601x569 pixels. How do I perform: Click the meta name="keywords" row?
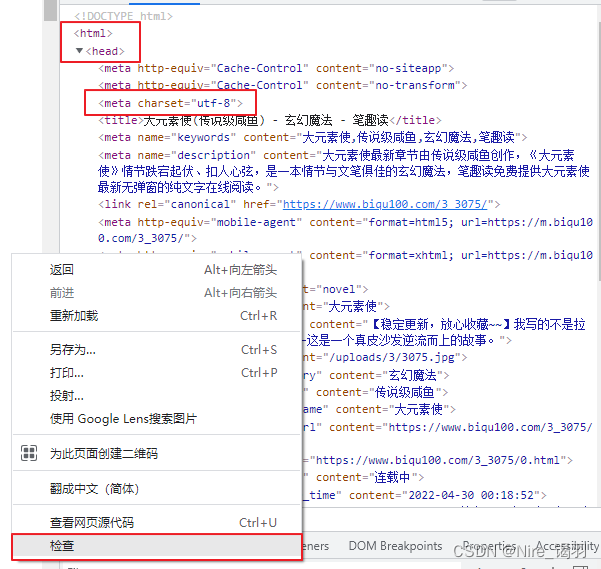click(x=313, y=137)
